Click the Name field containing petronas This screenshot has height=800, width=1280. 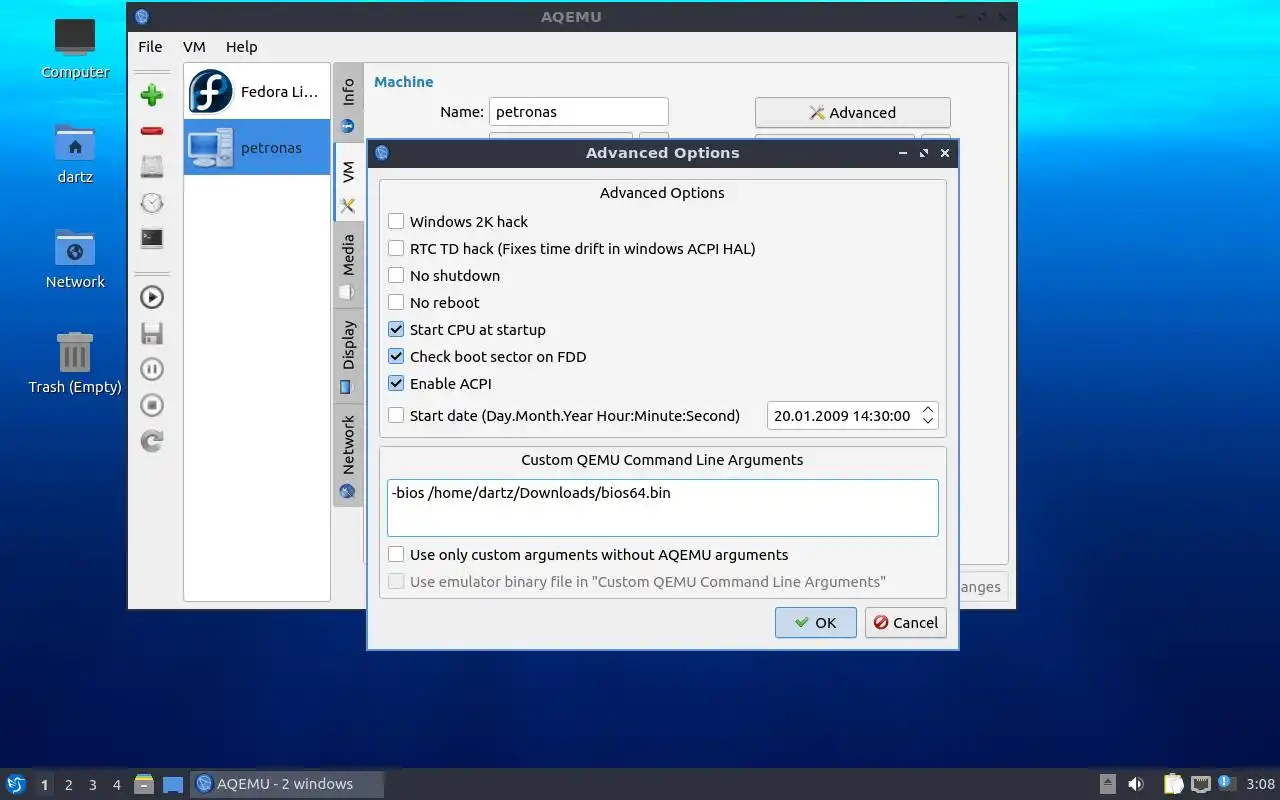coord(578,112)
